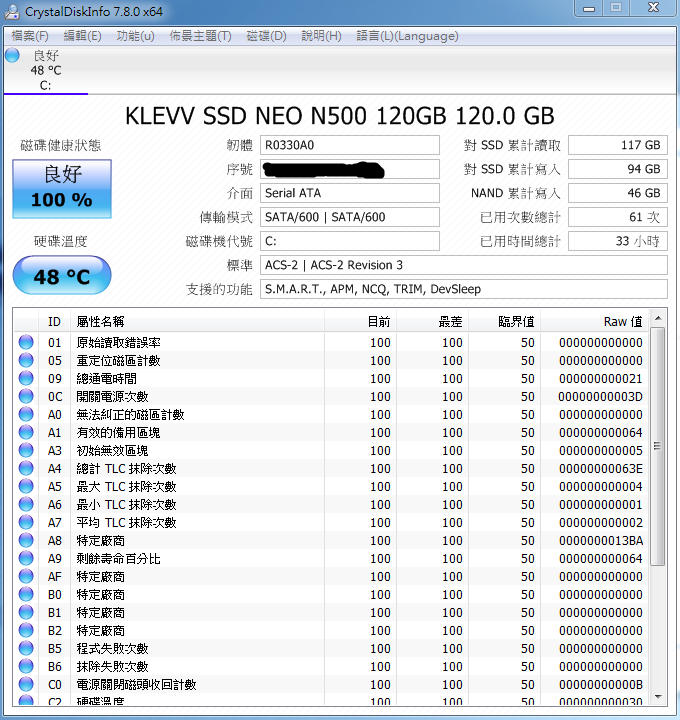Click the 目前 column header

360,321
